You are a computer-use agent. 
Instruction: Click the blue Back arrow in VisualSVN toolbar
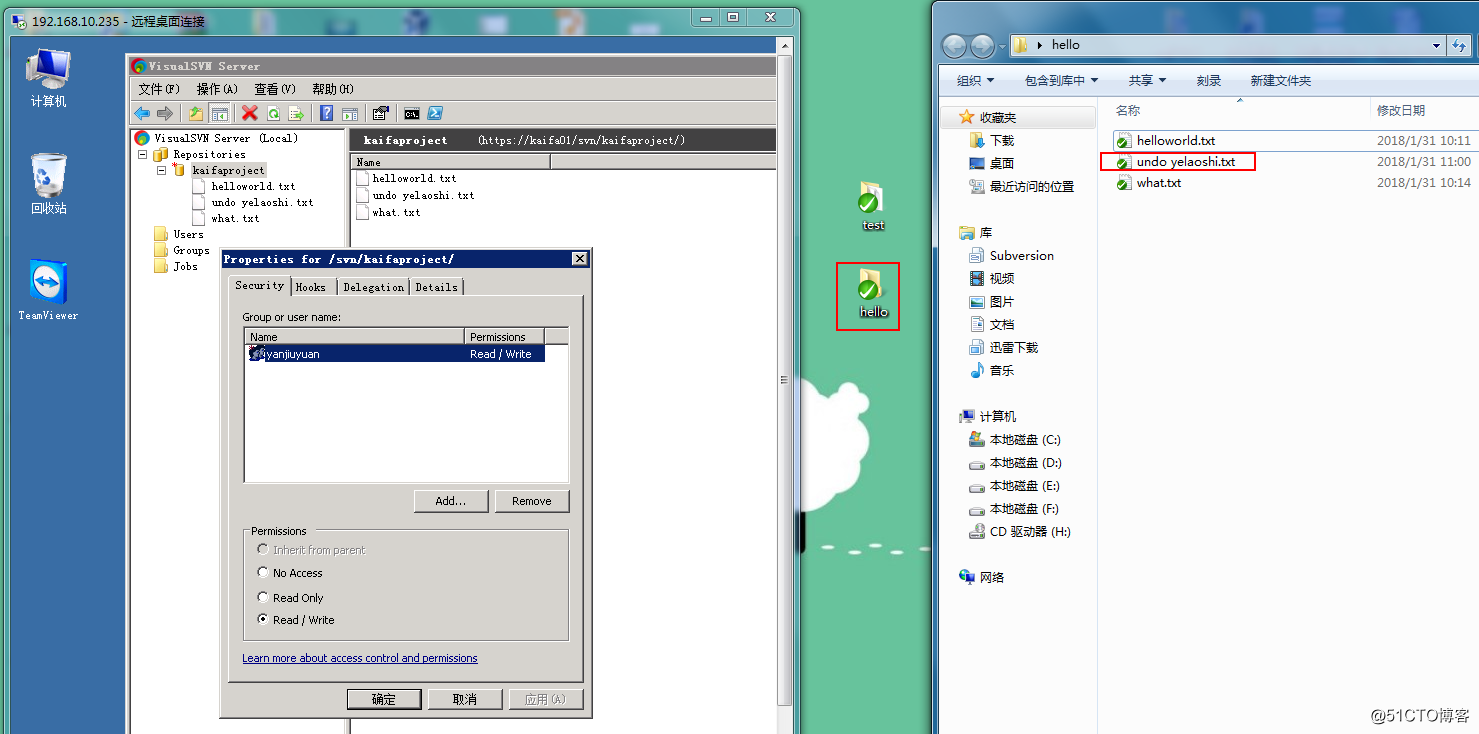(x=142, y=113)
